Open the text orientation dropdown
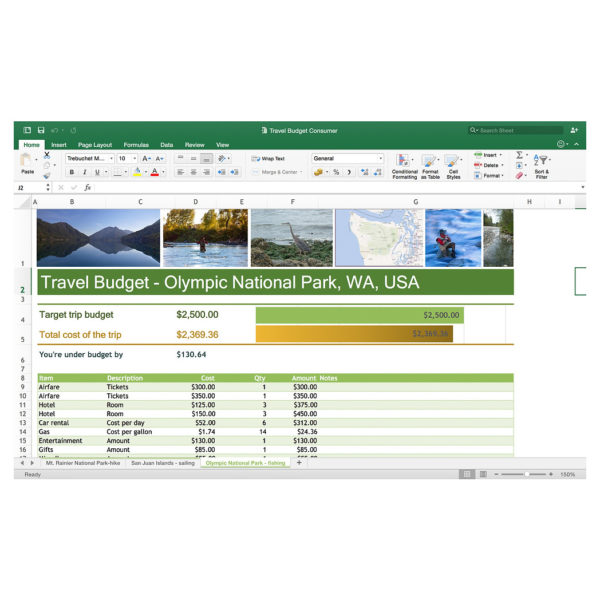 click(x=229, y=158)
